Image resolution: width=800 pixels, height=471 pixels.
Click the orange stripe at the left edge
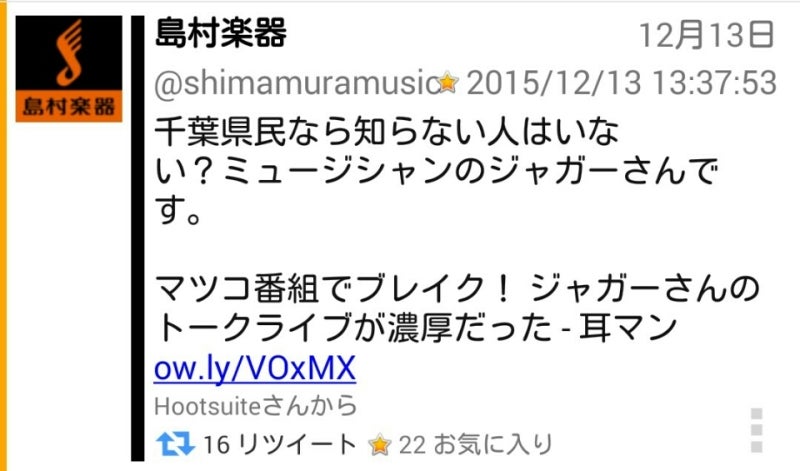coord(4,236)
